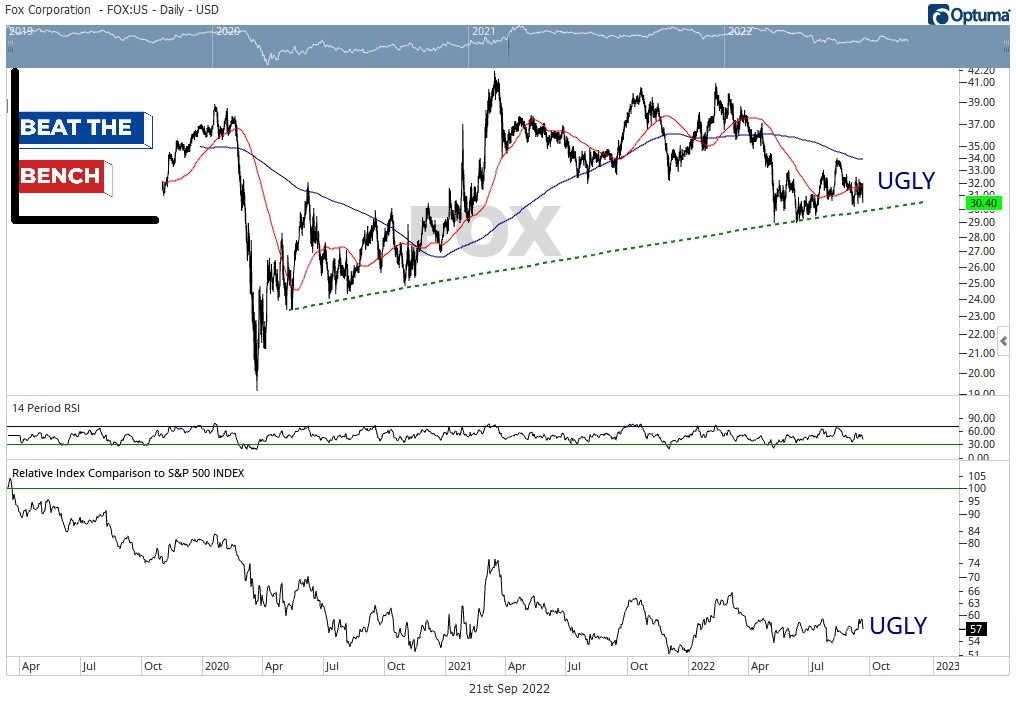
Task: Click the 37.00 price axis label
Action: [981, 124]
